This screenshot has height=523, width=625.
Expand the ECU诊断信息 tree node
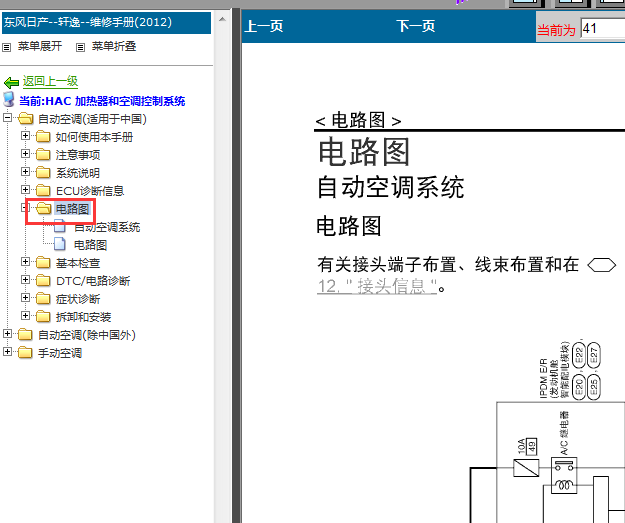click(26, 191)
